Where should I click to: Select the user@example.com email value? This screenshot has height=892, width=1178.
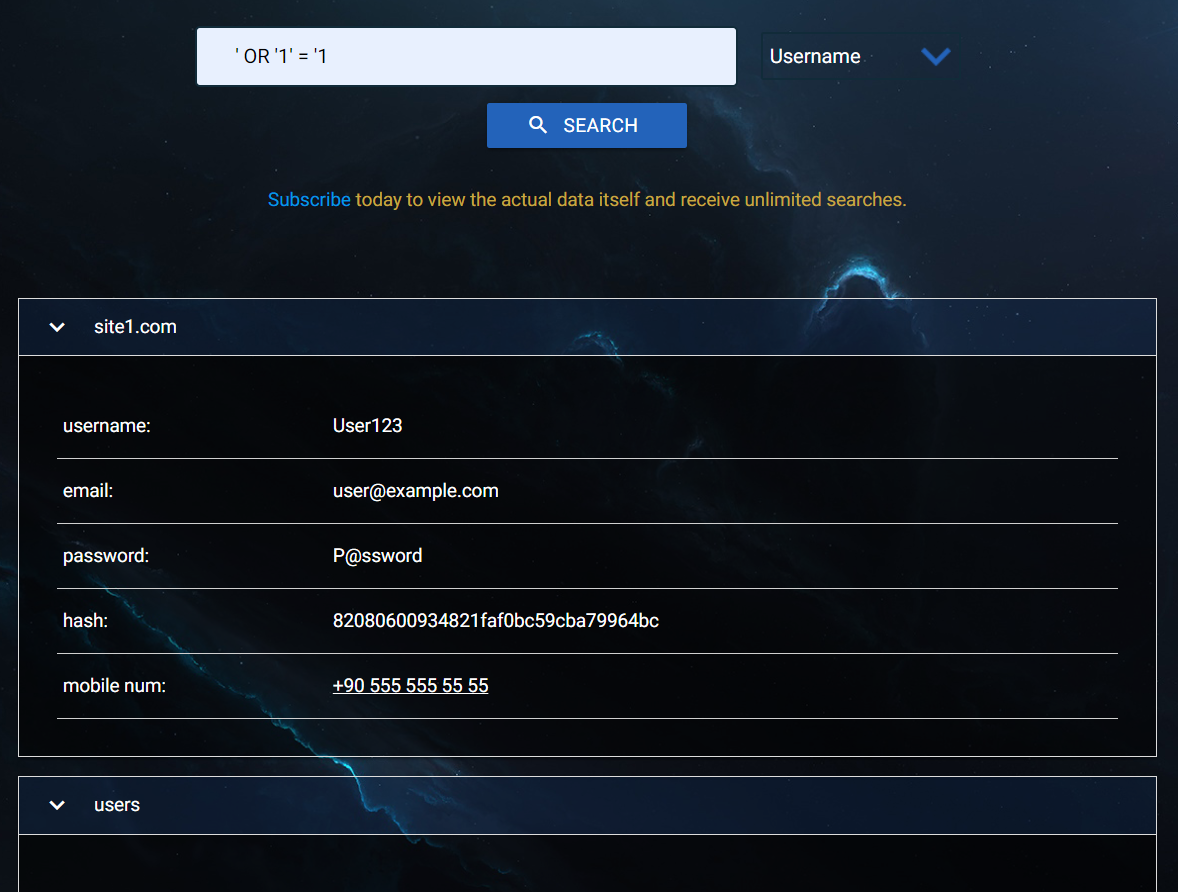[415, 491]
